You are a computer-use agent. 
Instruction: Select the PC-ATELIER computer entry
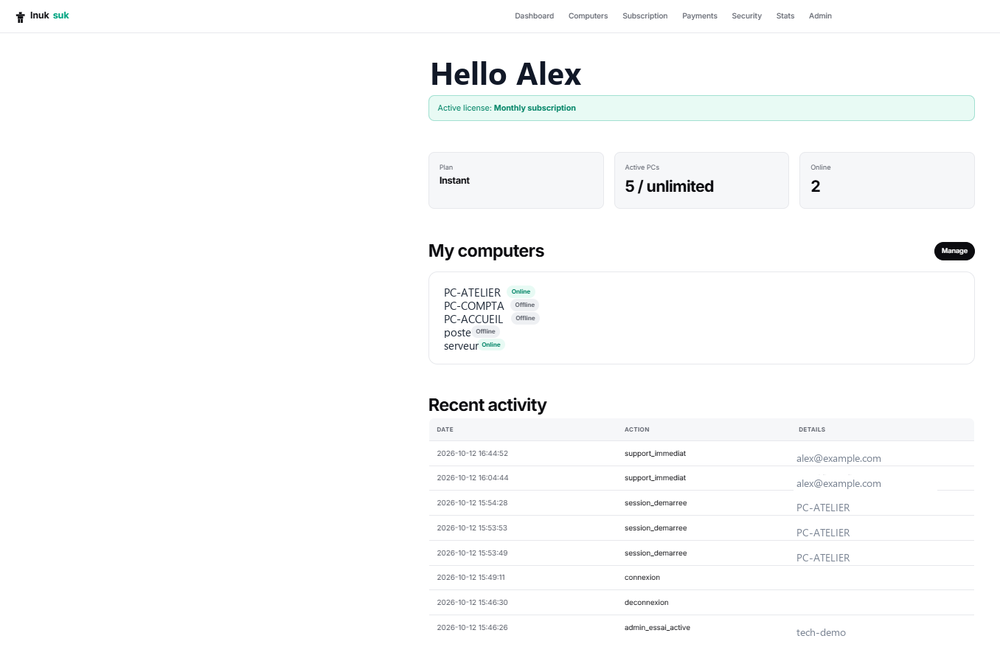(x=472, y=293)
